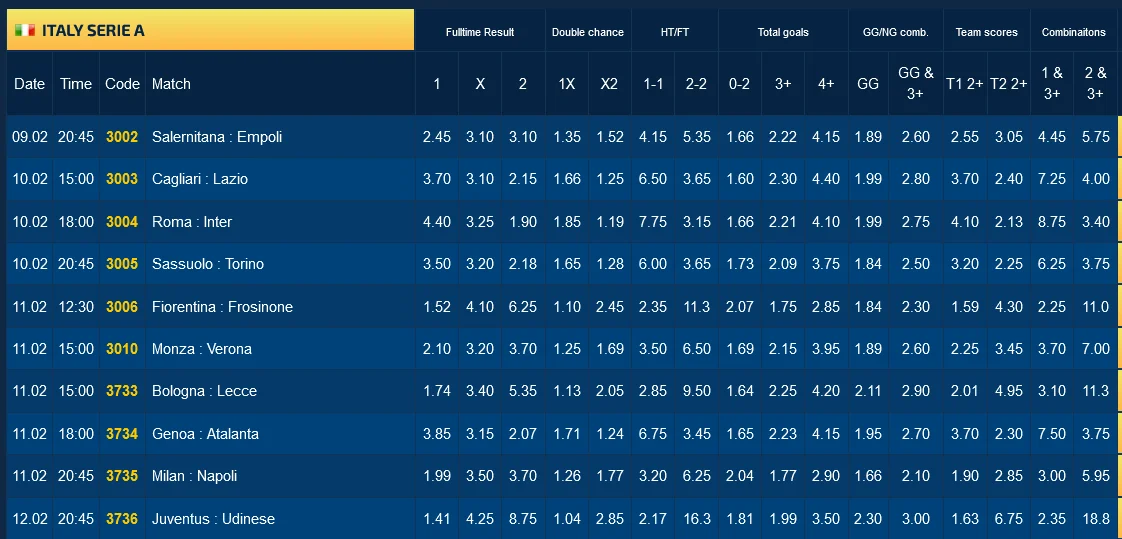Click the Italy flag icon

tap(25, 30)
